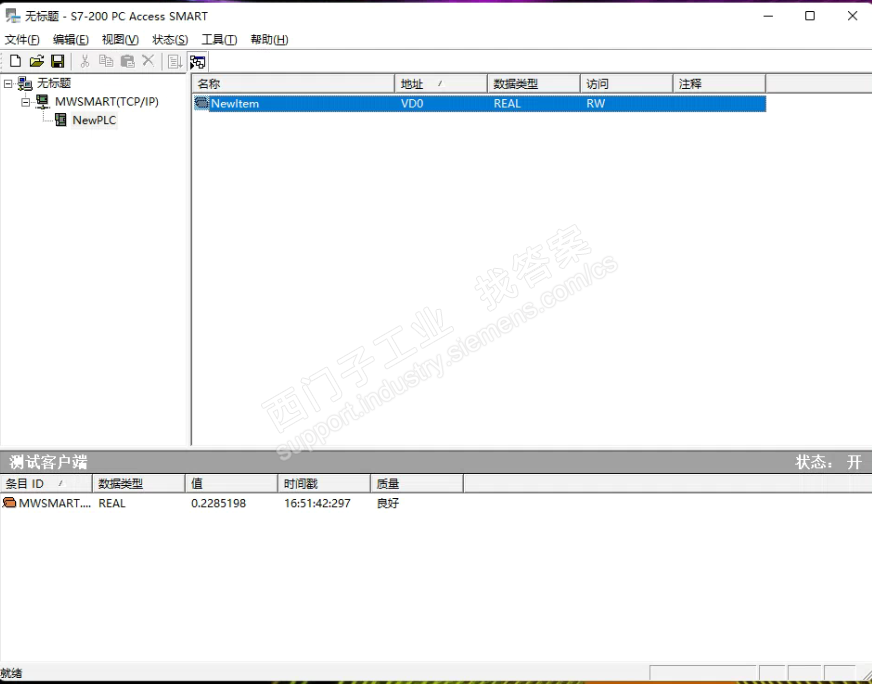
Task: Sort by the 注释 column header
Action: [720, 84]
